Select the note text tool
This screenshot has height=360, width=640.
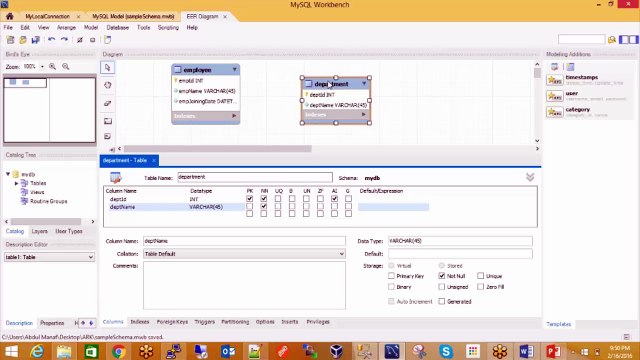[107, 136]
